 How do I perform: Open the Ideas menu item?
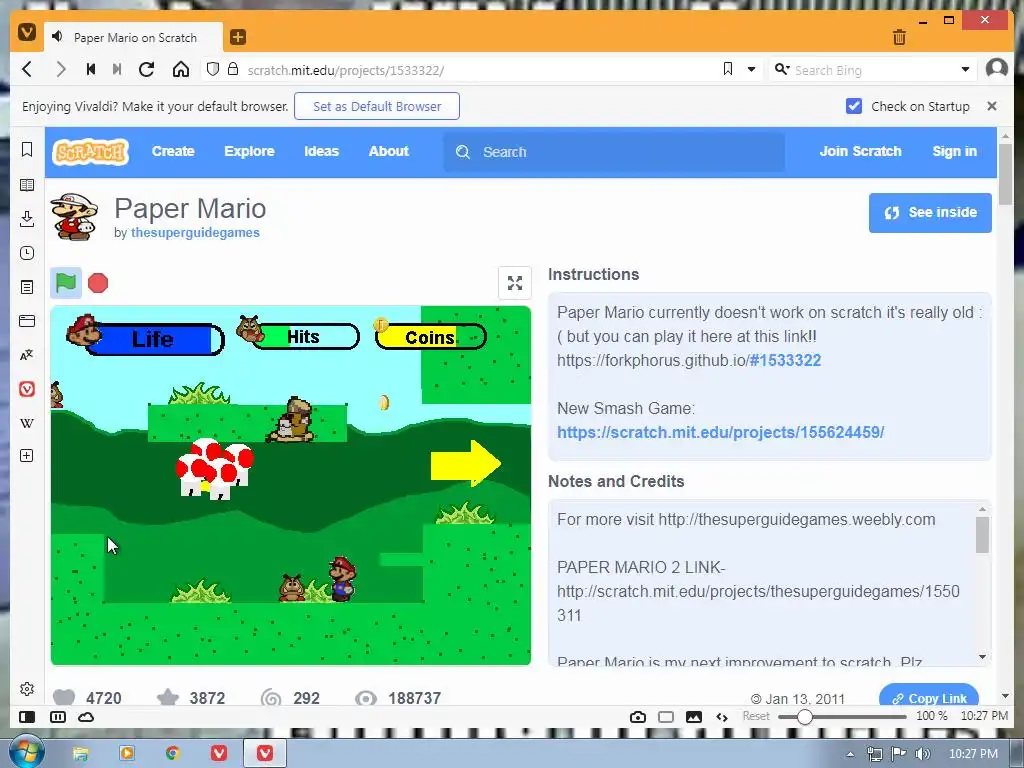coord(321,152)
